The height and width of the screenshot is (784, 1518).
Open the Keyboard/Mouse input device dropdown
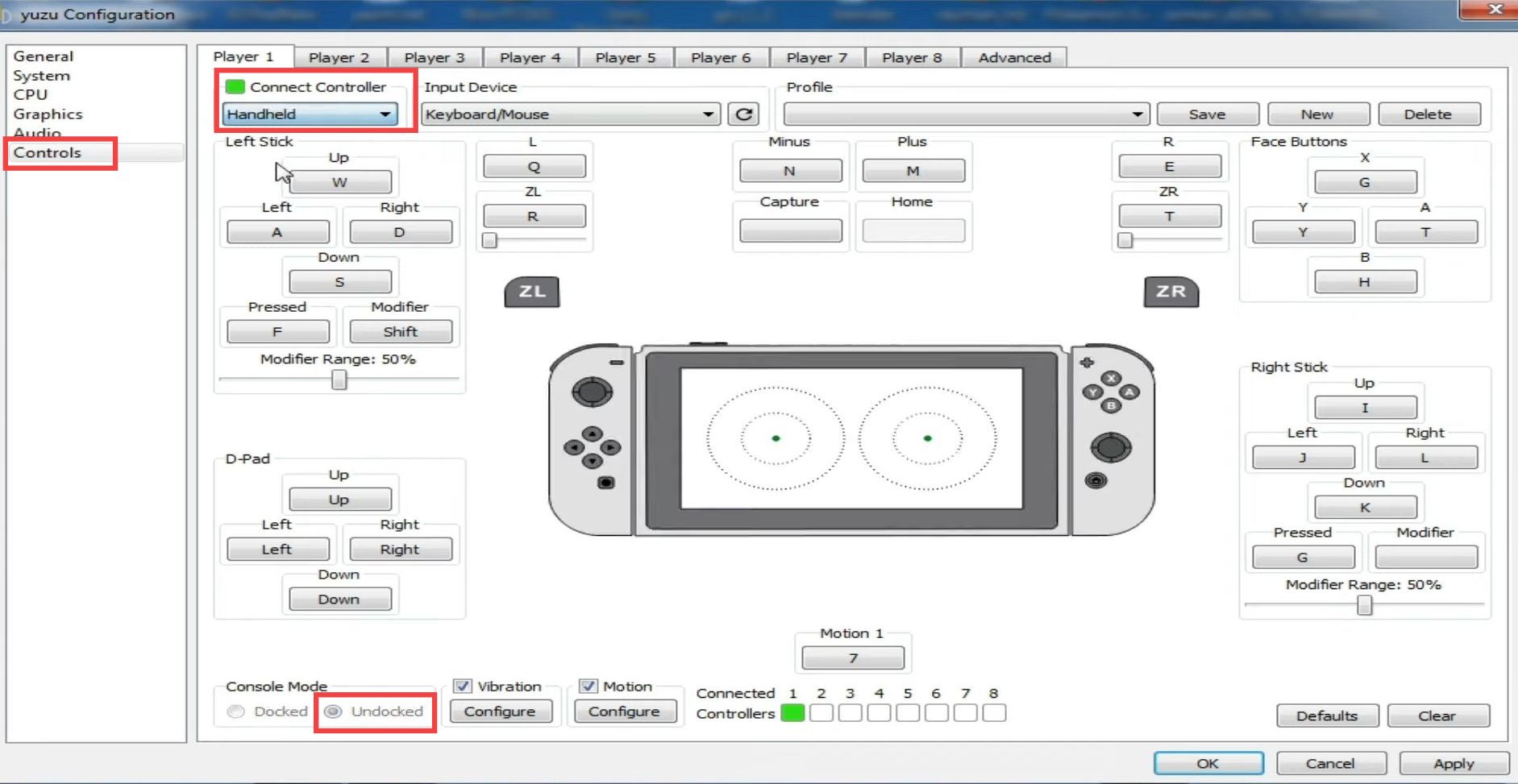[x=571, y=114]
